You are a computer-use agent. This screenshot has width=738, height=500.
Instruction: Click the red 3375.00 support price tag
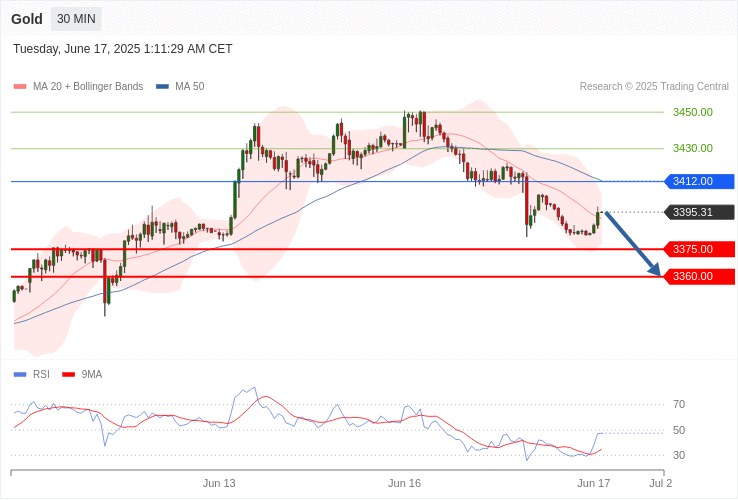699,249
